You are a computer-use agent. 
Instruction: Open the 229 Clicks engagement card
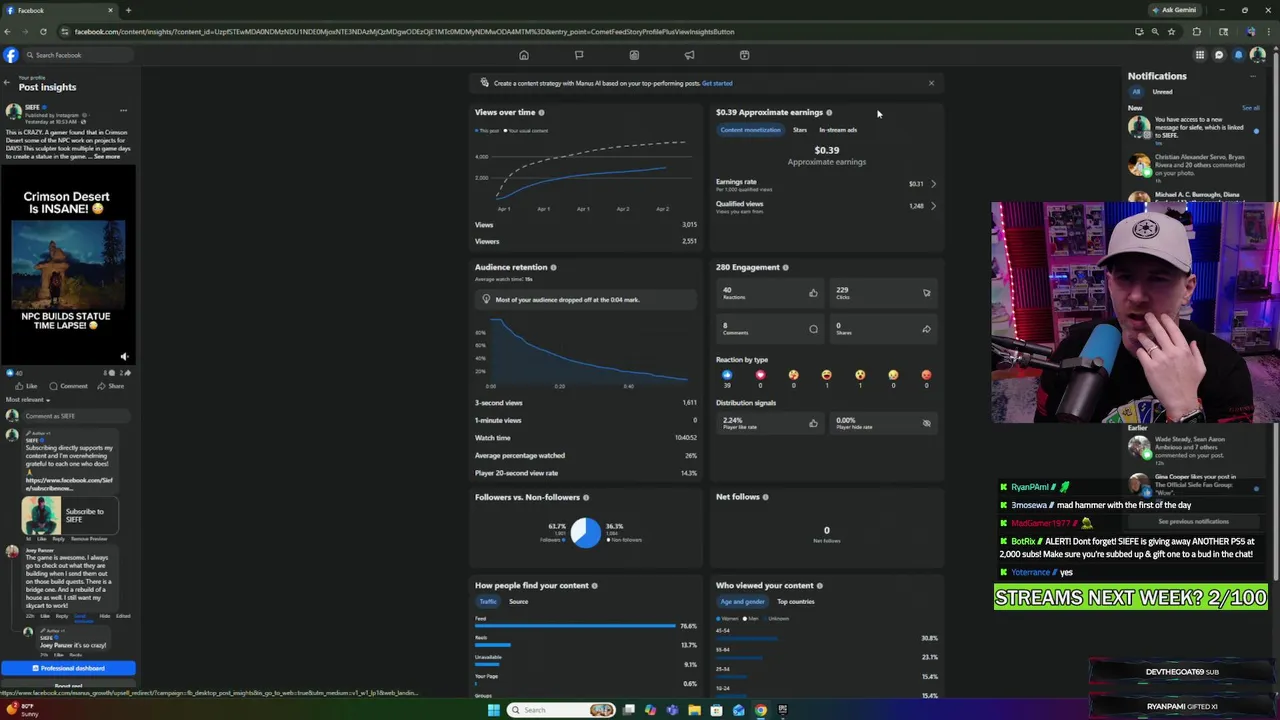(x=884, y=292)
